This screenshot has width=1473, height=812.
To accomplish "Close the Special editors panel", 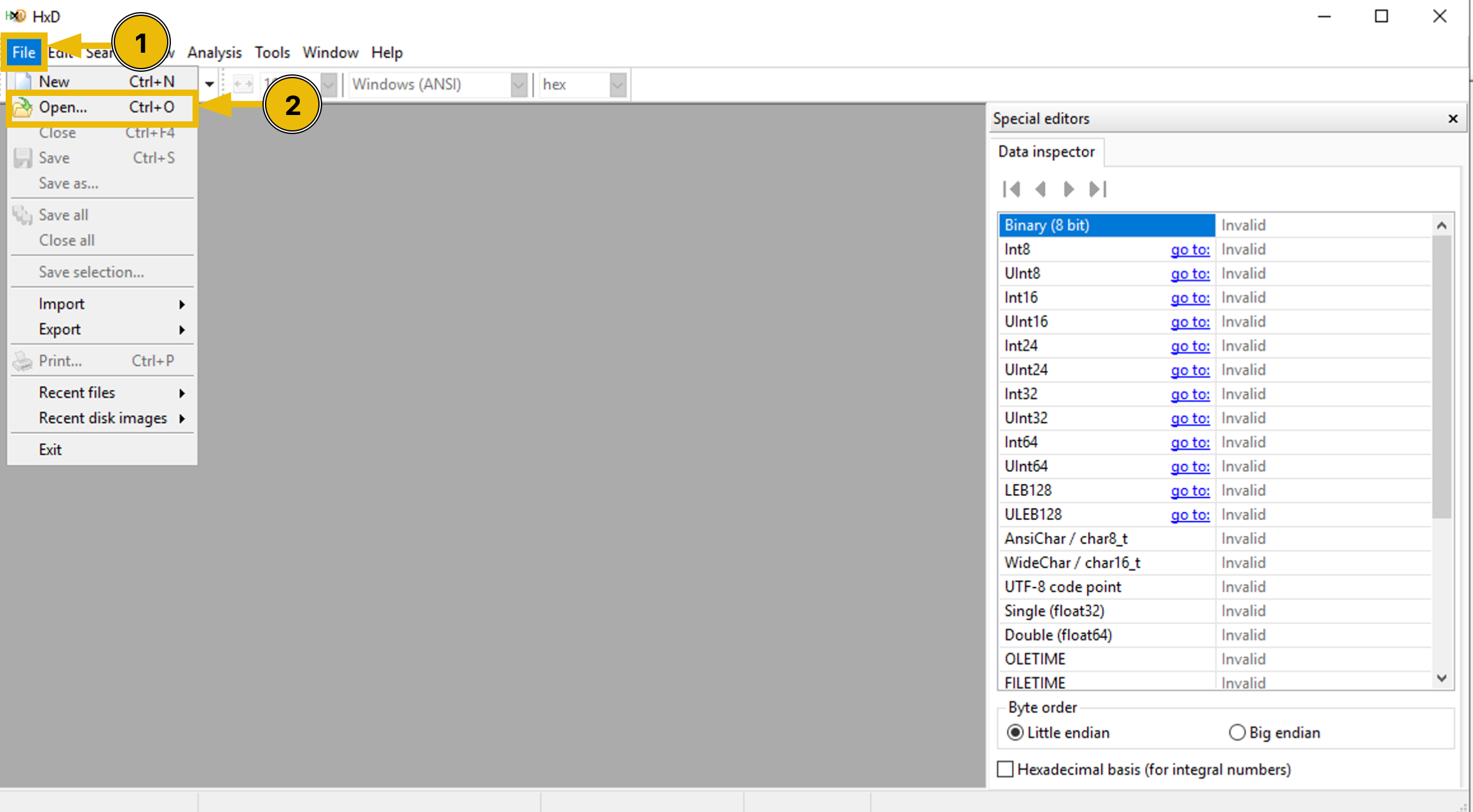I will (x=1453, y=119).
